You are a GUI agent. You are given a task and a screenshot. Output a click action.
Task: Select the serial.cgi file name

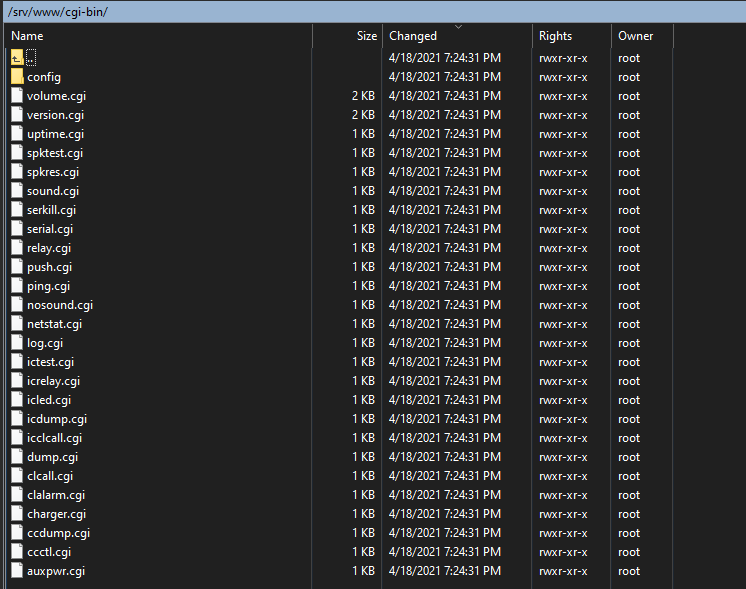coord(50,229)
